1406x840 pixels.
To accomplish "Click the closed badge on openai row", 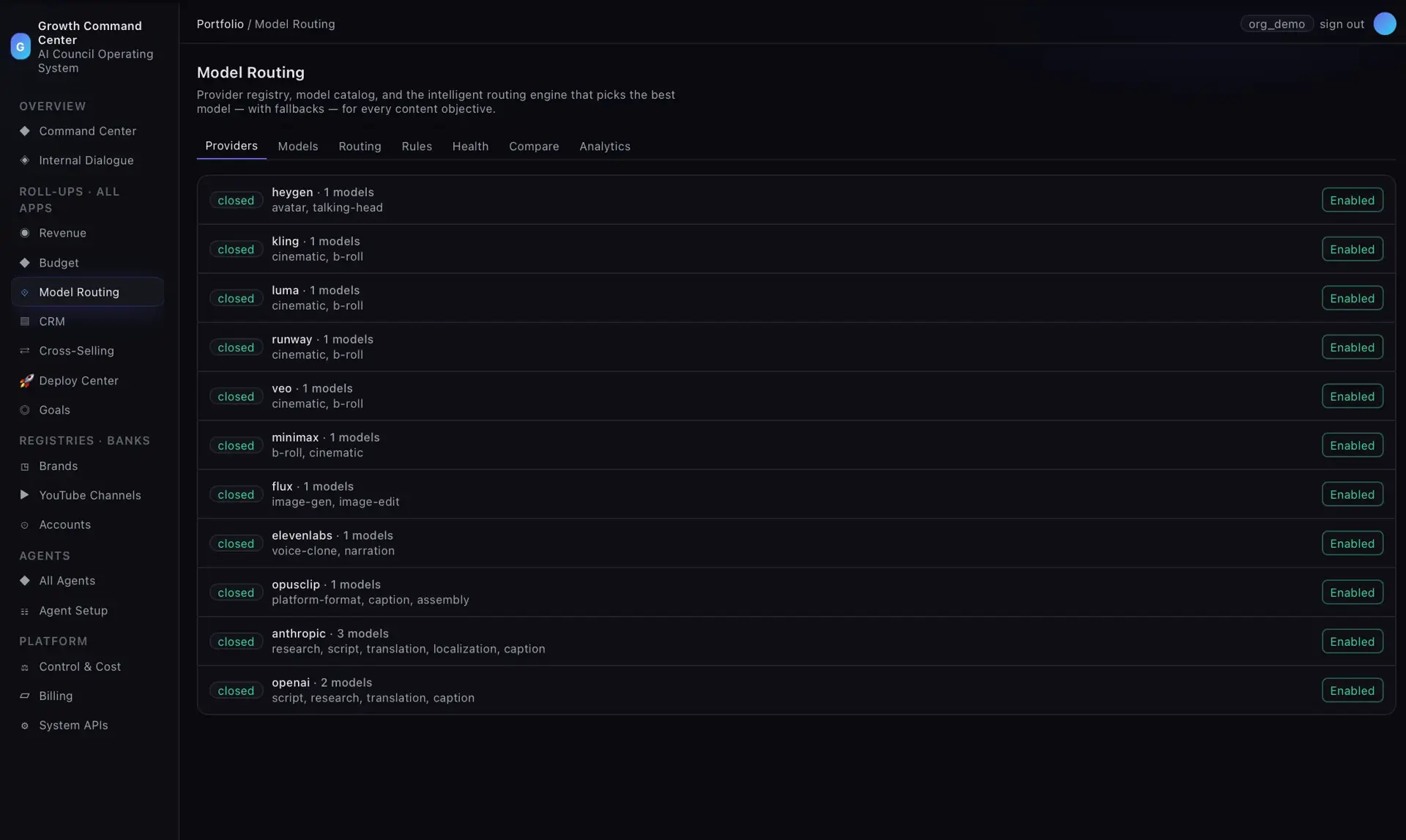I will click(x=236, y=691).
